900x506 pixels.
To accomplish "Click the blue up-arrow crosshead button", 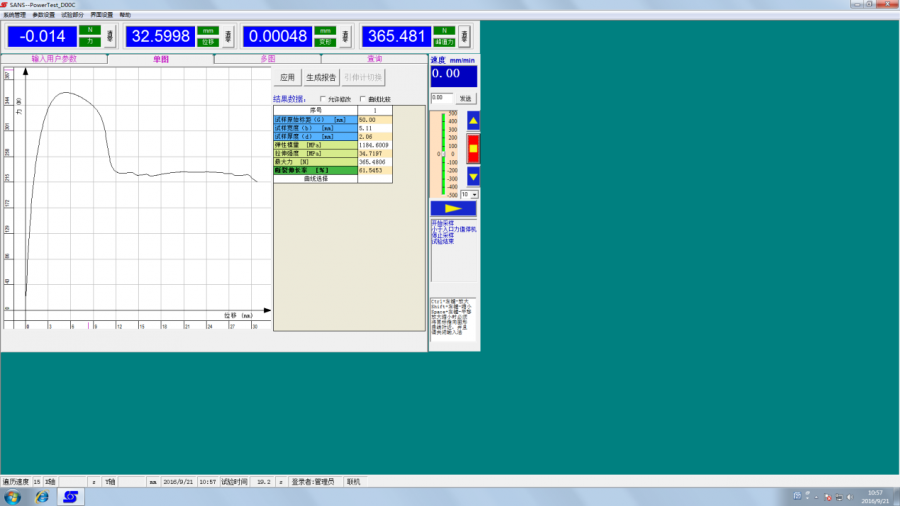I will point(473,120).
